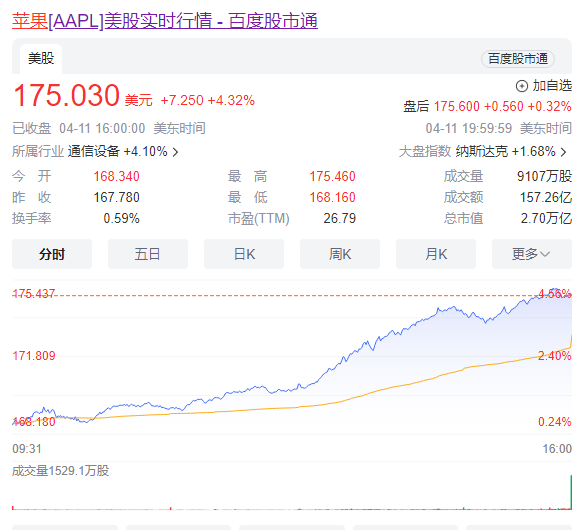Click after-hours price 175.600
Viewport: 587px width, 530px height.
[456, 107]
